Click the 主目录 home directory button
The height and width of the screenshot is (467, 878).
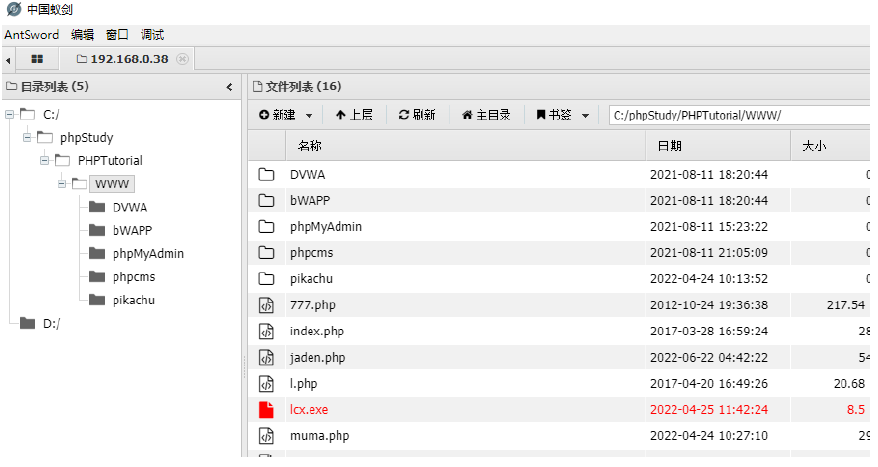(486, 115)
